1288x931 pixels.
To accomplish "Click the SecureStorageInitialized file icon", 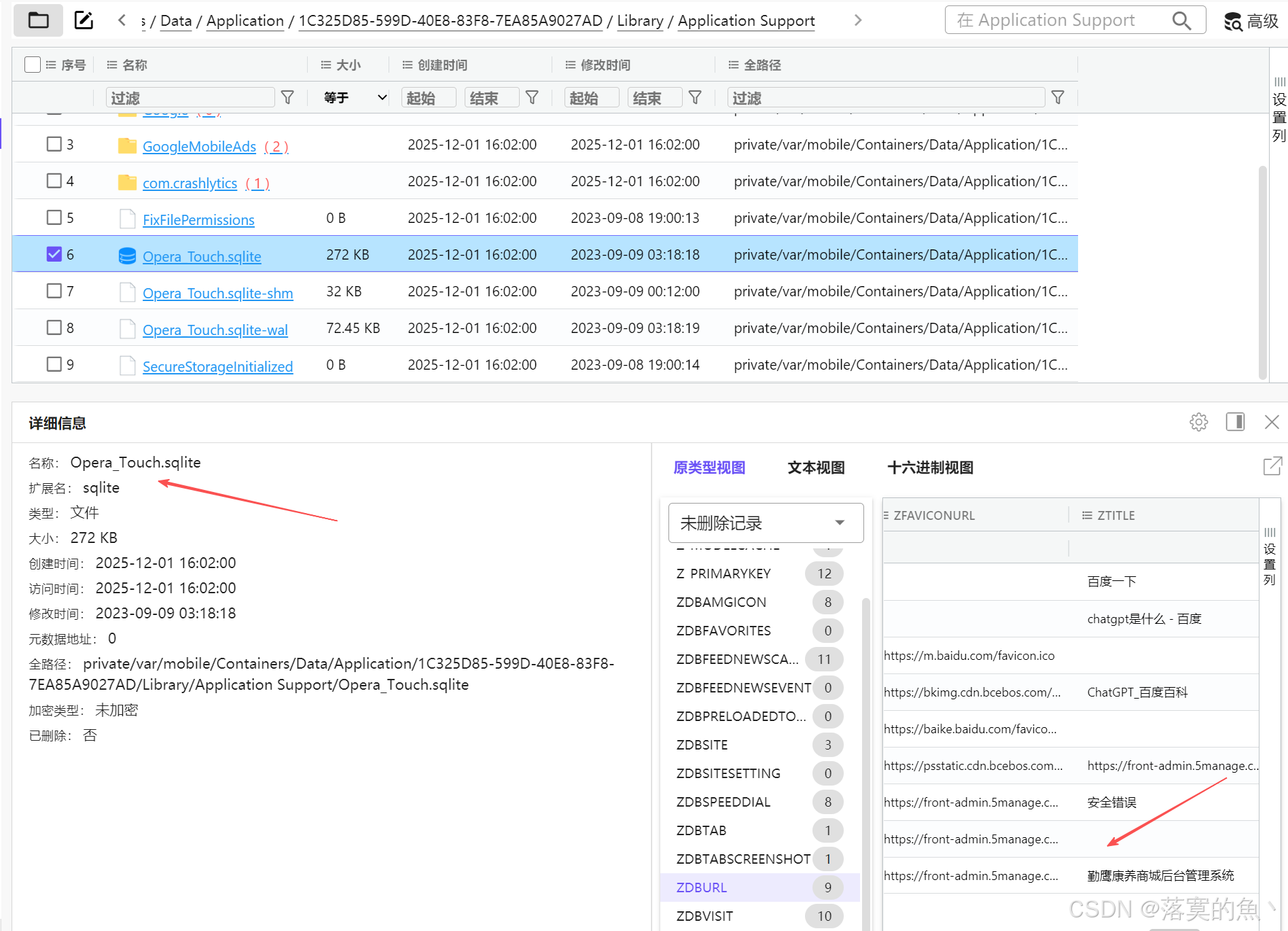I will 127,366.
